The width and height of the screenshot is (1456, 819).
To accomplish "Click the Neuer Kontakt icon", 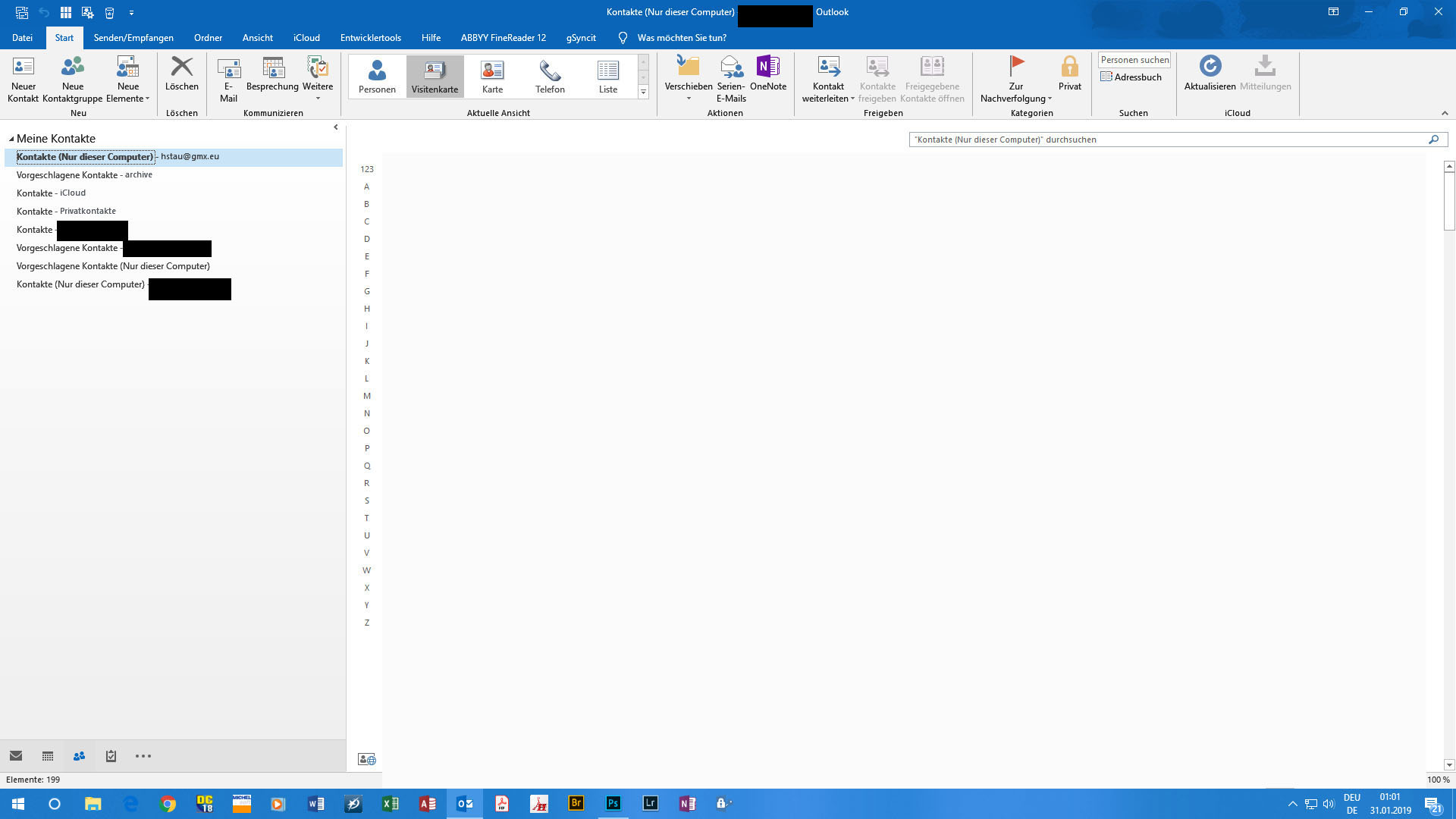I will pos(23,68).
